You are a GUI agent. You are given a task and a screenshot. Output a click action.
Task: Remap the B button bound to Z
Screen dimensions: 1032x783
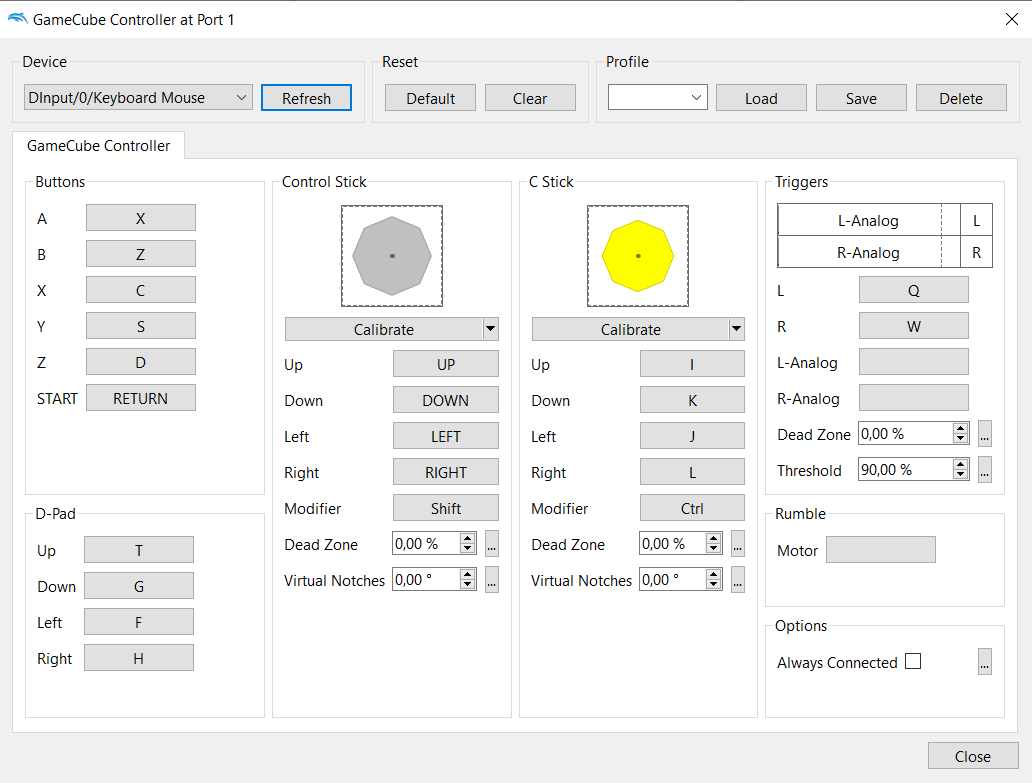click(140, 254)
